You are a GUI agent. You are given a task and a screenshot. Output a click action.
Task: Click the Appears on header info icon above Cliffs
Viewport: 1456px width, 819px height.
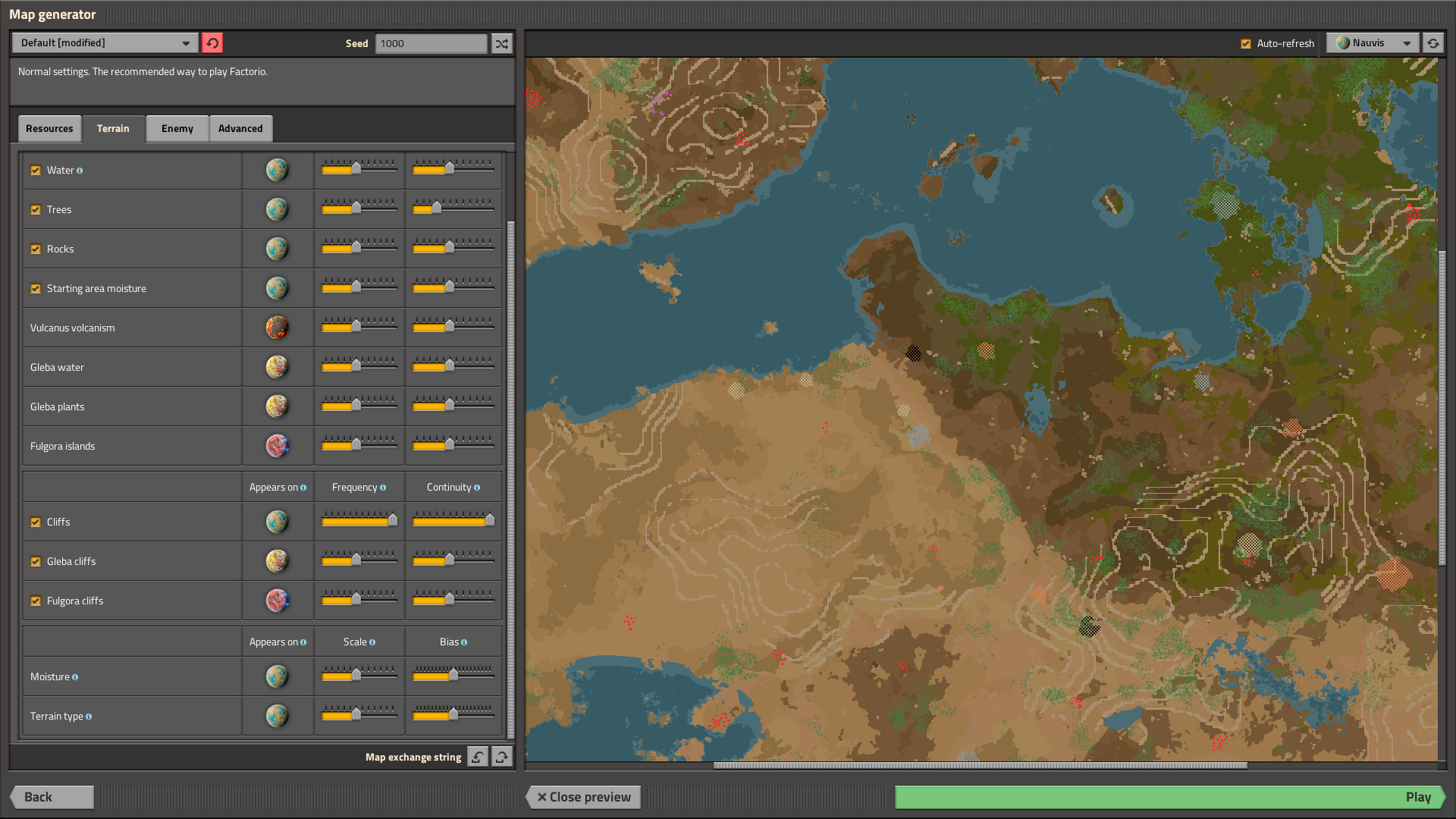pyautogui.click(x=303, y=488)
